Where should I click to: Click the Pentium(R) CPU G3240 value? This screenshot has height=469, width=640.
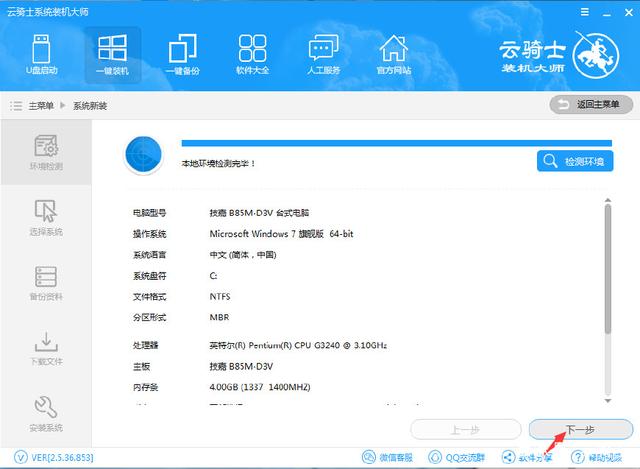pos(298,345)
